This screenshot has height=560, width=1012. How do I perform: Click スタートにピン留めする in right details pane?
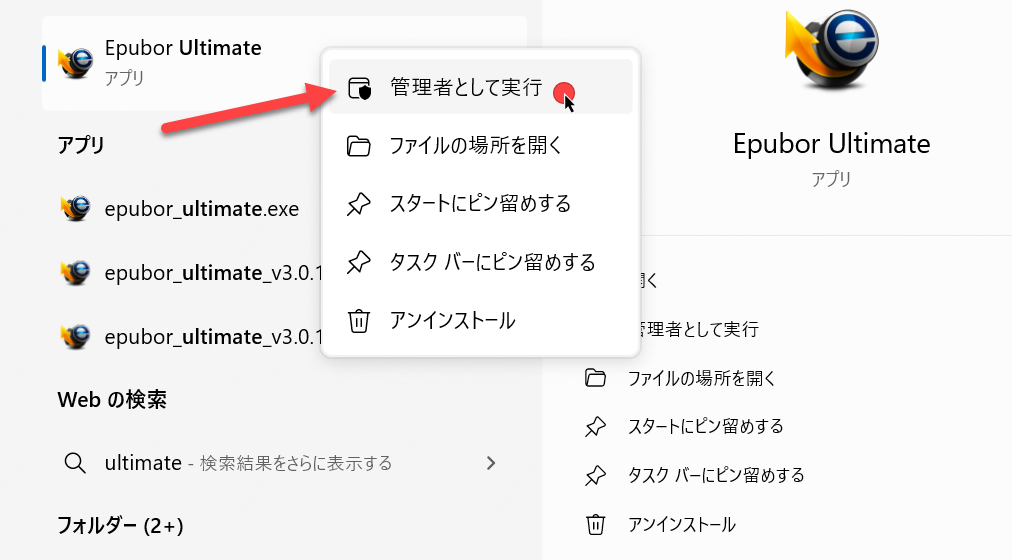pos(705,426)
